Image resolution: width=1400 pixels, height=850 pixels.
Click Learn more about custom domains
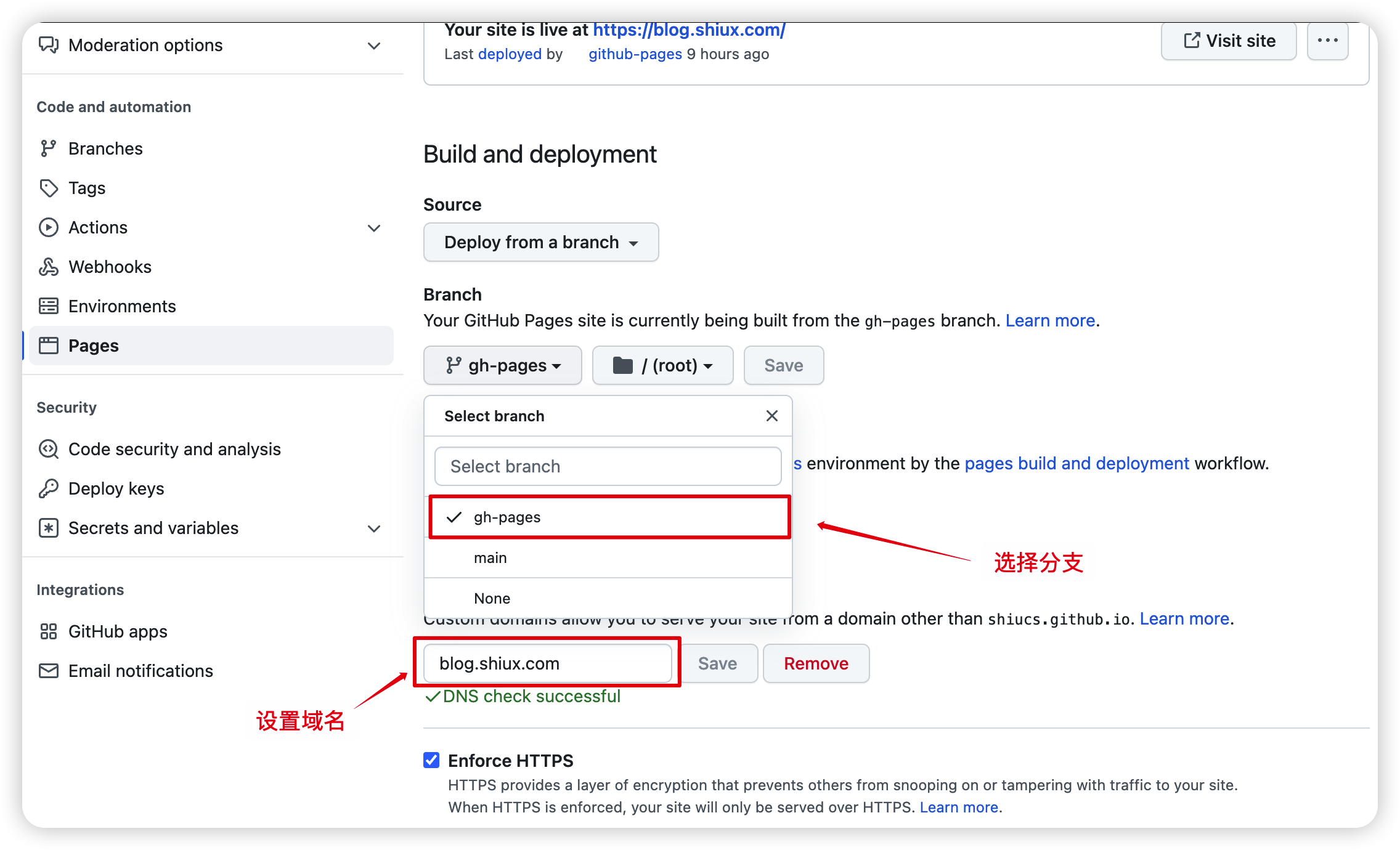click(1184, 618)
